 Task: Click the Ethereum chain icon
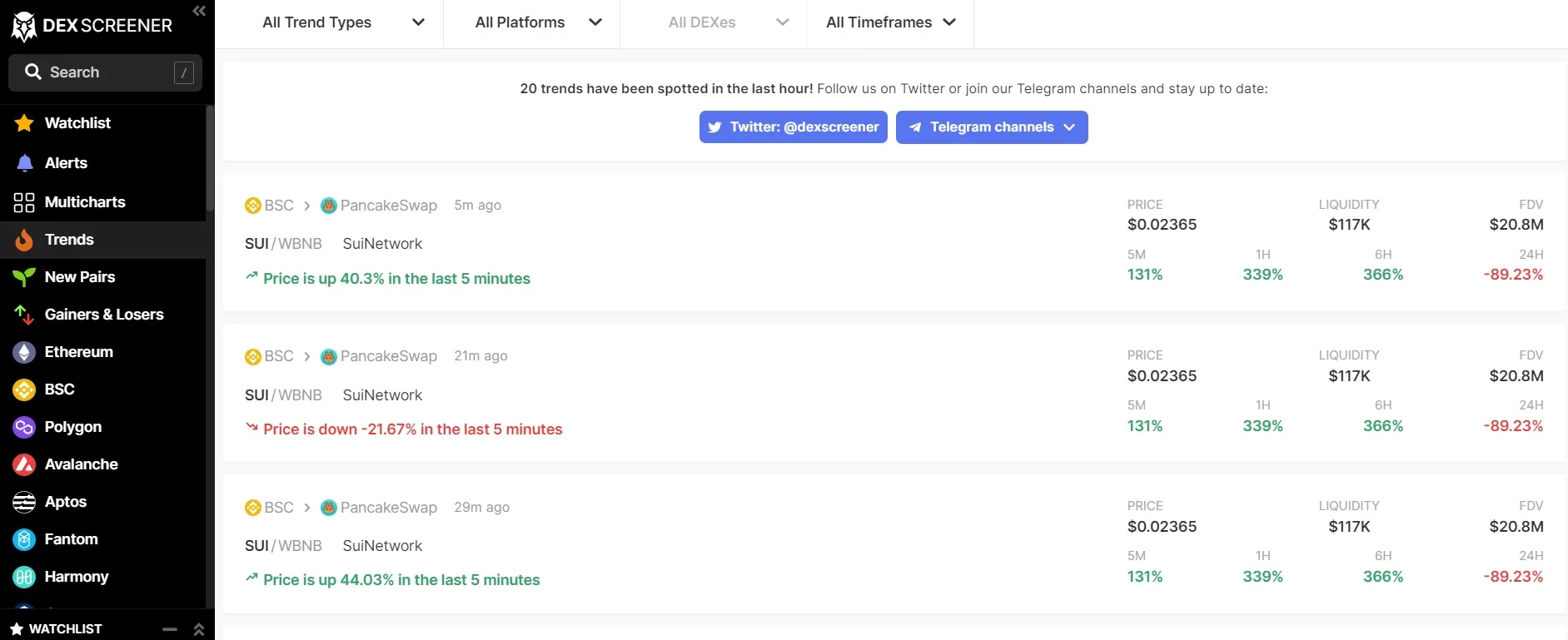tap(24, 352)
